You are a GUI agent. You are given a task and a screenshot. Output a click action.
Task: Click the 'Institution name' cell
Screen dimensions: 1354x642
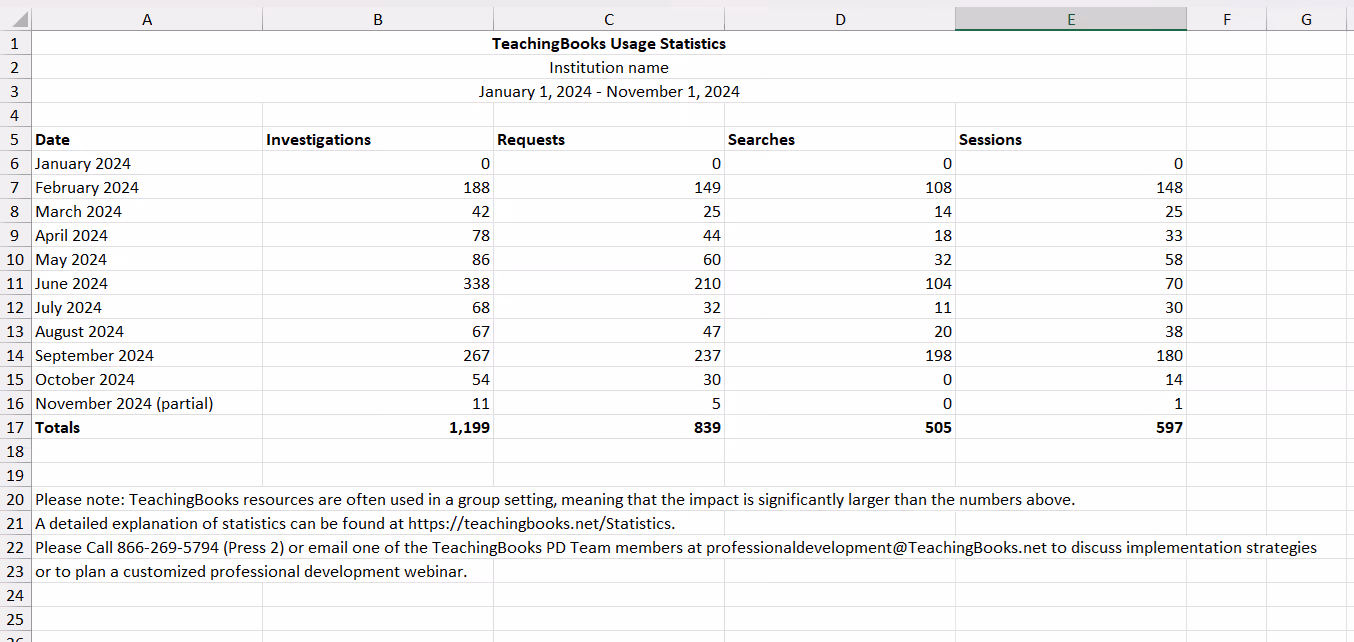point(609,68)
